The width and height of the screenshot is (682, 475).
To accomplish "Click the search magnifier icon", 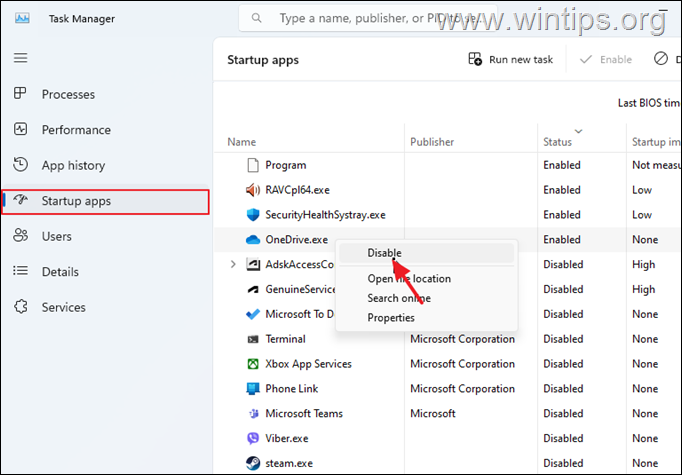I will 257,18.
